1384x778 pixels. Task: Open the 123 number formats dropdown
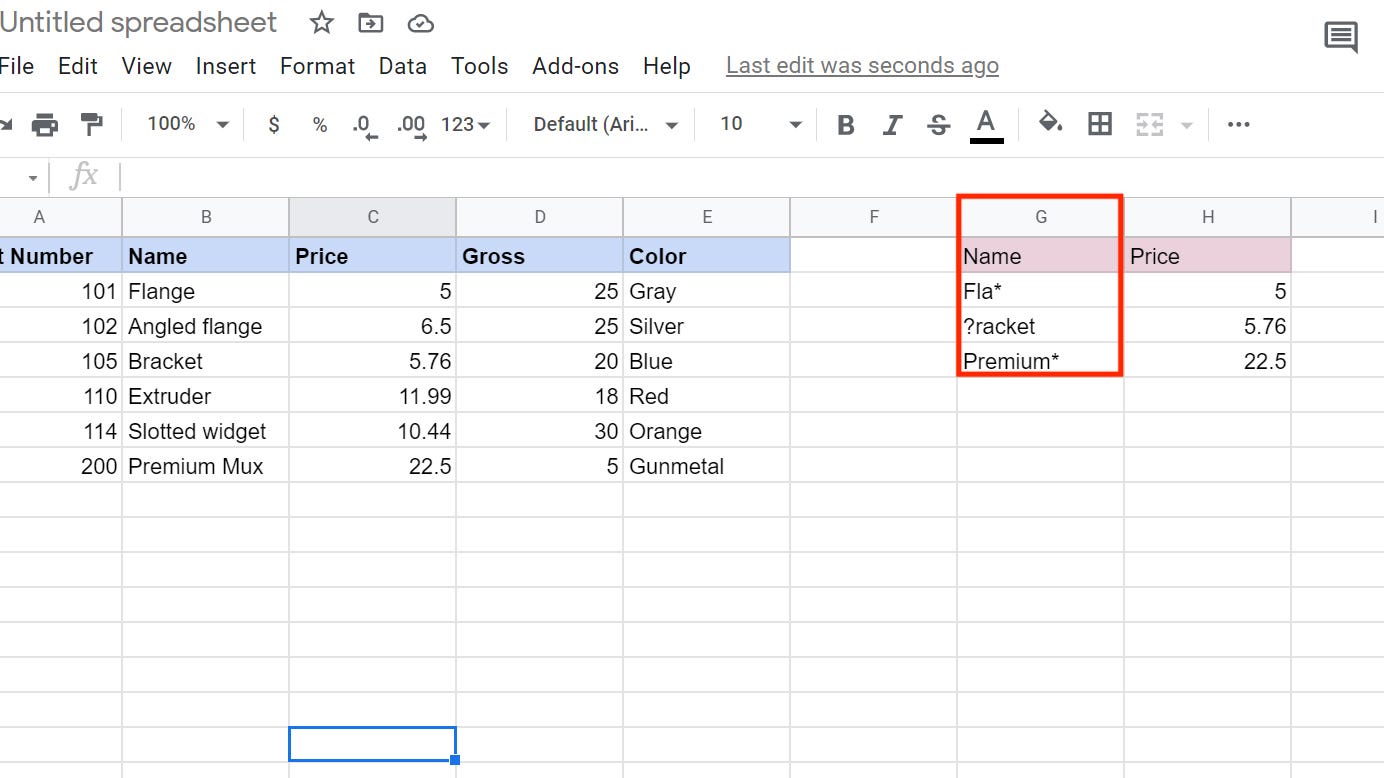coord(466,124)
